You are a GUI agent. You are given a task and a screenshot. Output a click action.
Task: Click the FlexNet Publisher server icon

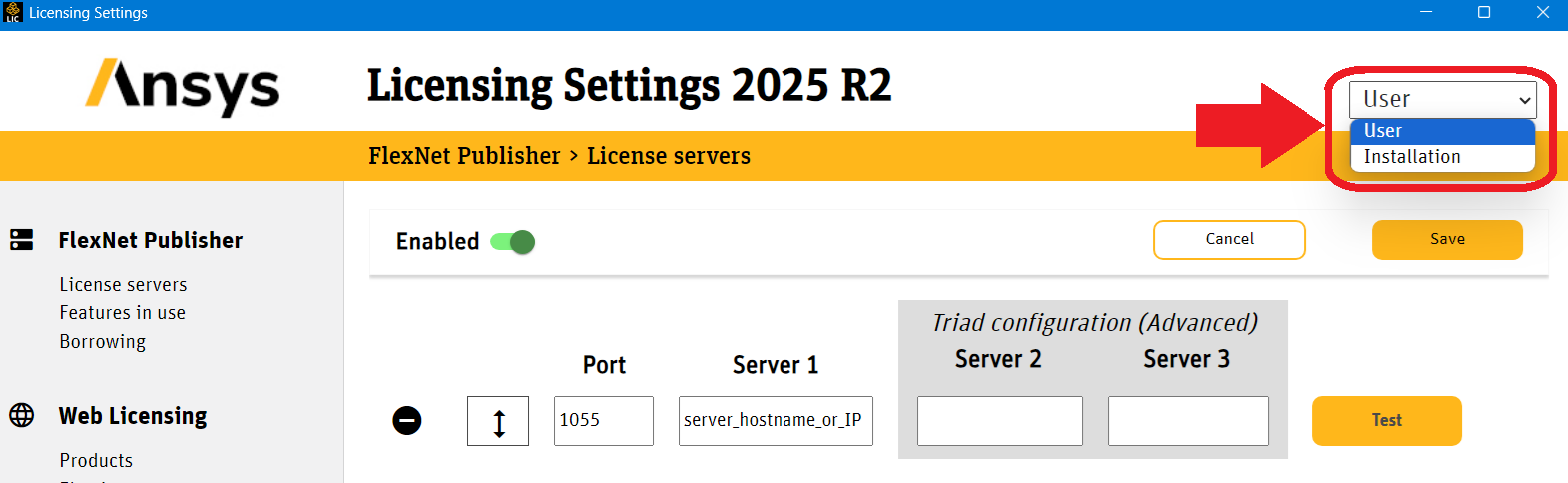21,241
